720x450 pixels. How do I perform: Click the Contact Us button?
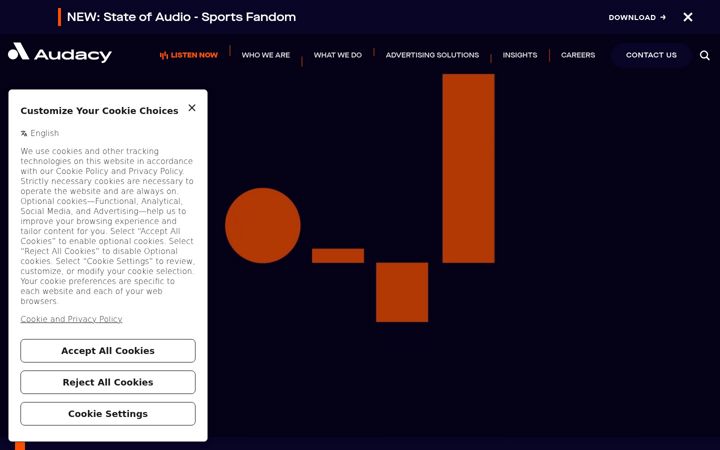pyautogui.click(x=651, y=55)
